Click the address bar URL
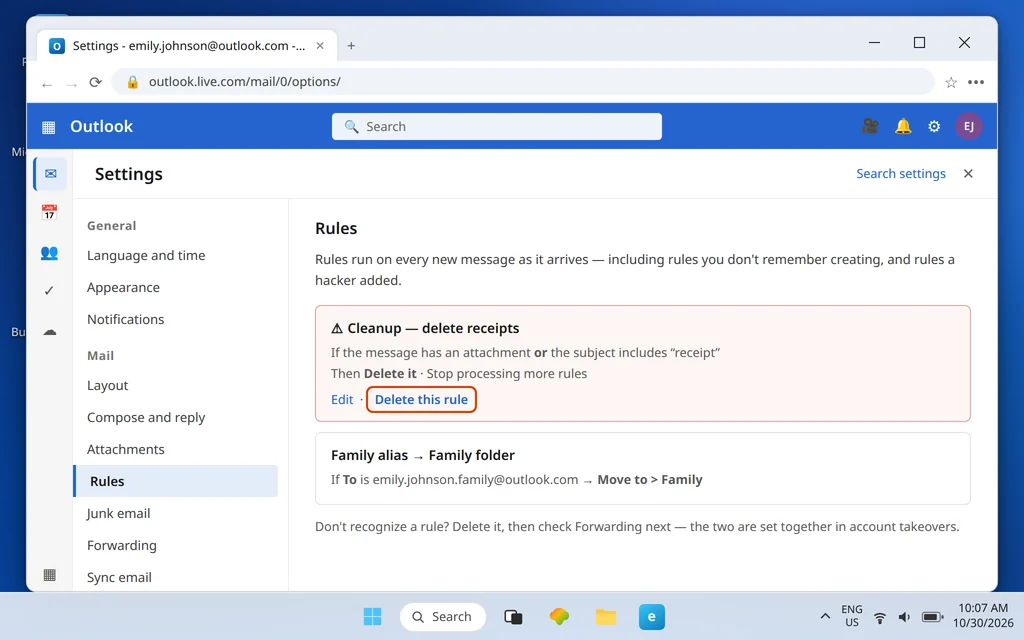Image resolution: width=1024 pixels, height=640 pixels. pyautogui.click(x=245, y=82)
